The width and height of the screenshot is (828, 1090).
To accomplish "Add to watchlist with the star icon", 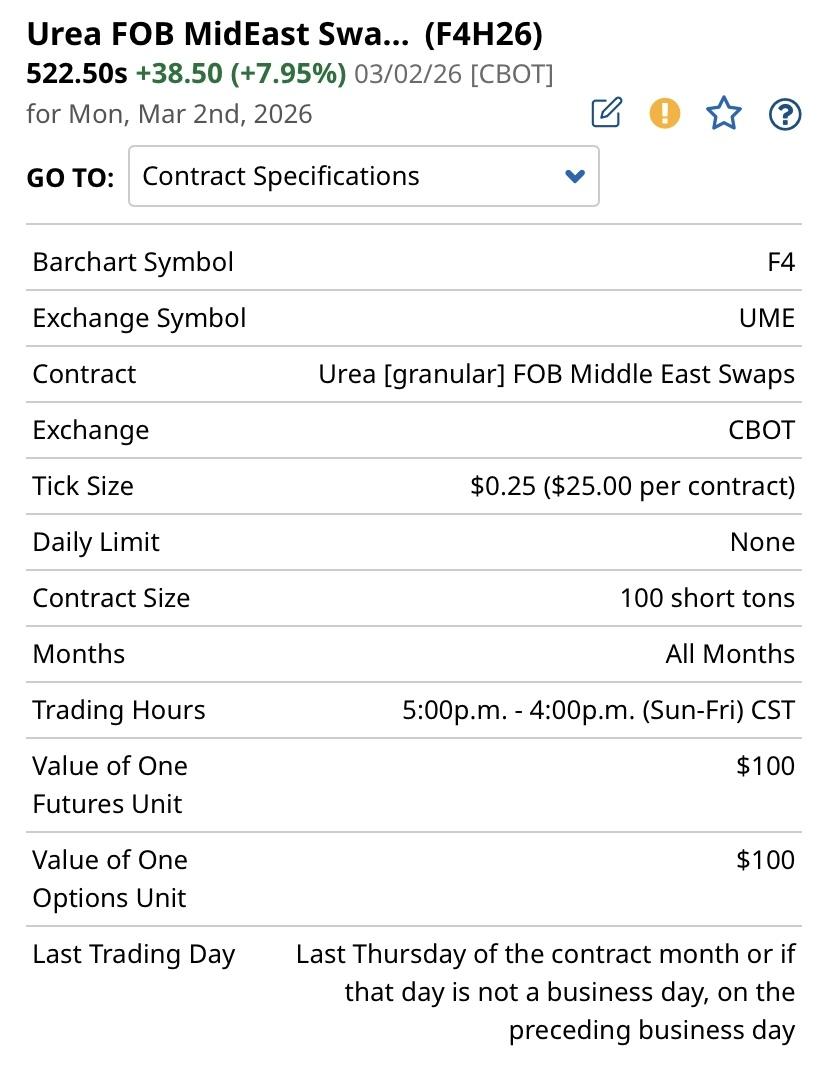I will pos(723,114).
